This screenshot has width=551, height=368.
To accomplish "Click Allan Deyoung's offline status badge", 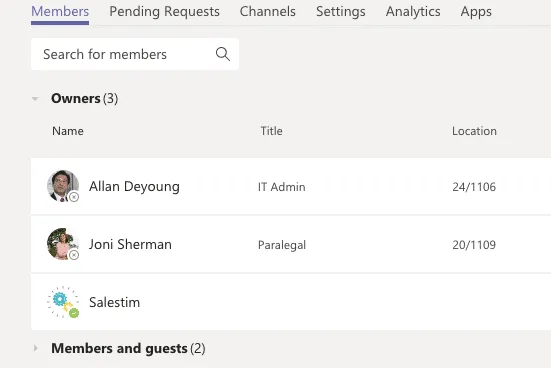I will tap(74, 197).
